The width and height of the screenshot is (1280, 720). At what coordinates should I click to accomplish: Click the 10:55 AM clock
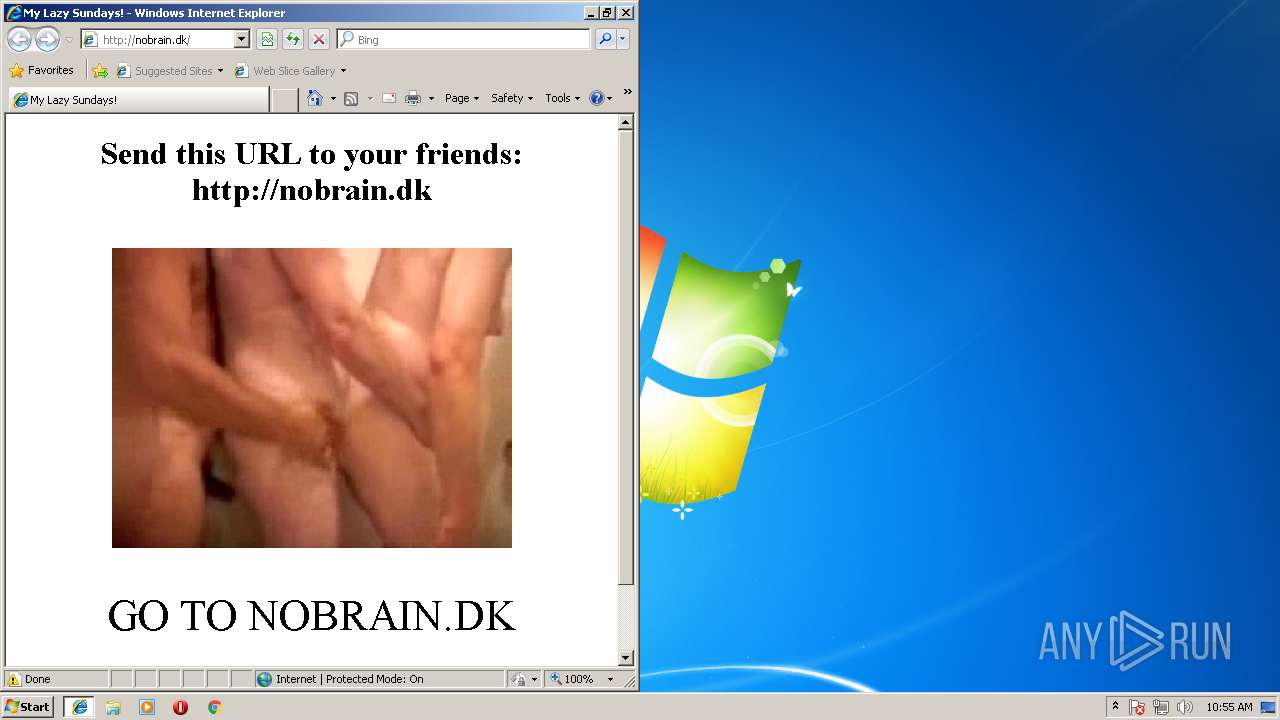(1229, 707)
